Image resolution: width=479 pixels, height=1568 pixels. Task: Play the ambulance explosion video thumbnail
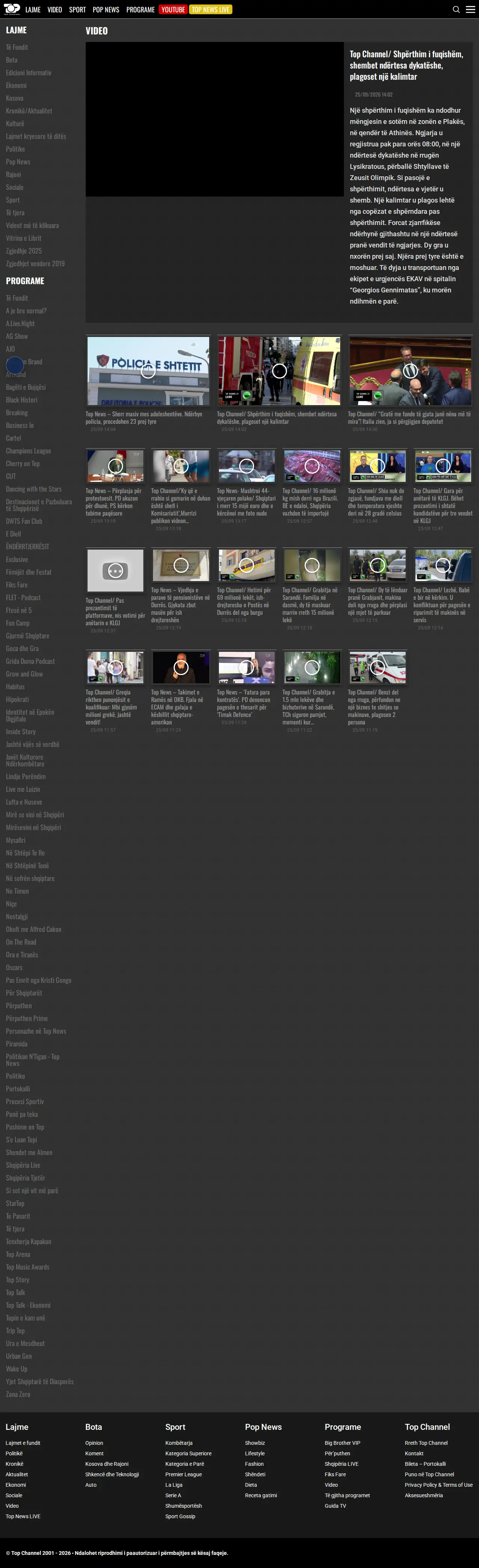pyautogui.click(x=279, y=371)
